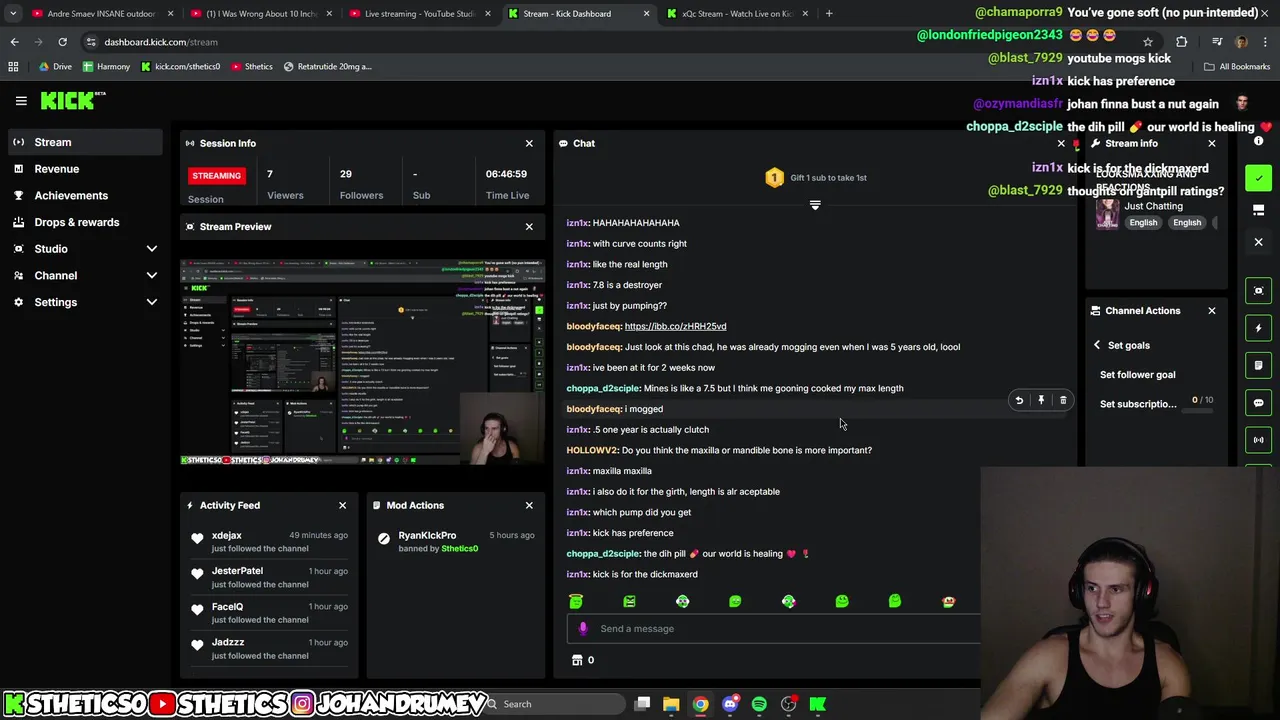
Task: Click the reply arrow on the hovered chat message
Action: point(1019,400)
